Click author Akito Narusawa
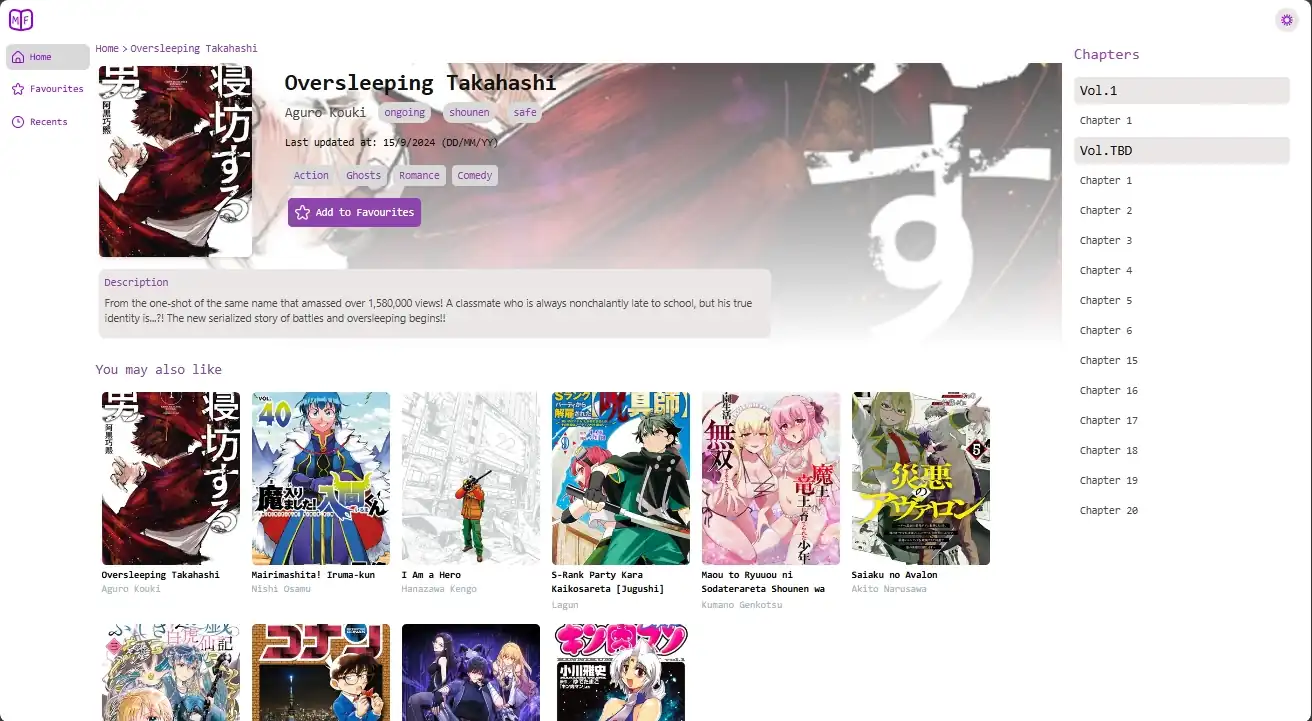 (x=889, y=589)
